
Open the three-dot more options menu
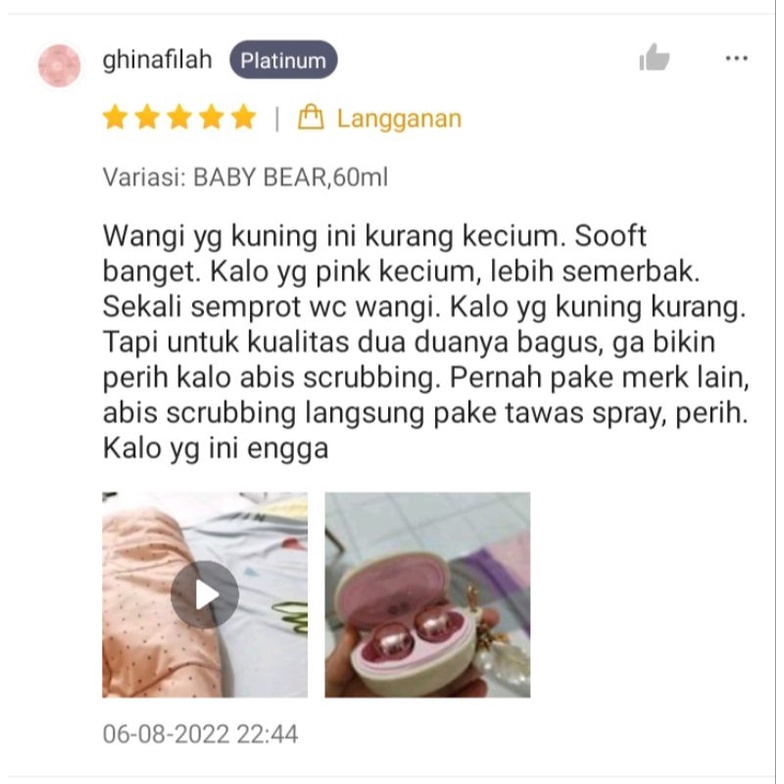736,59
